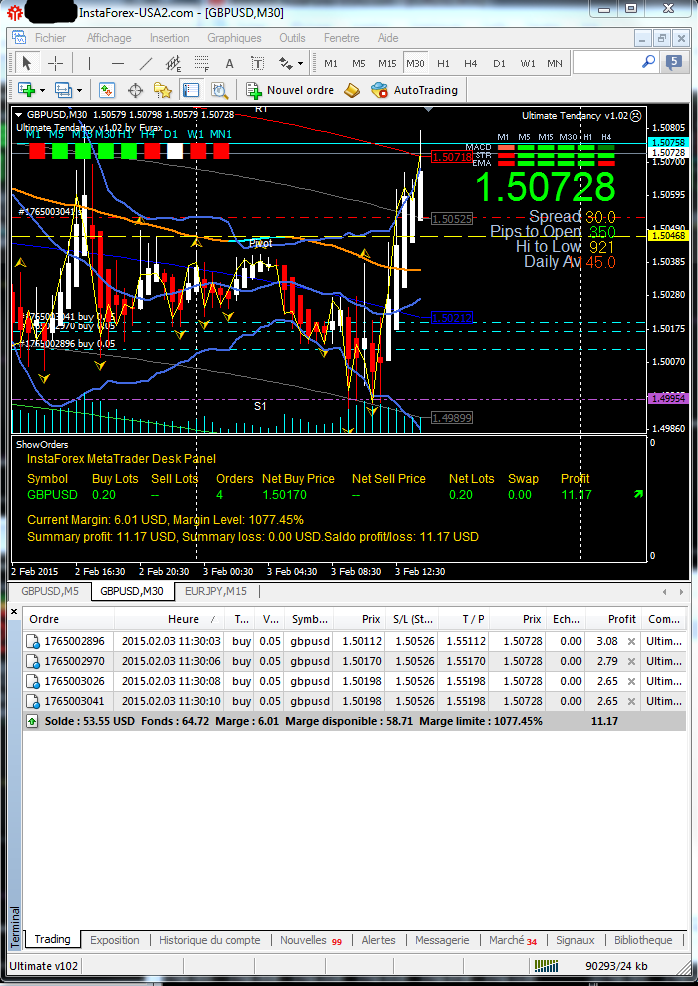Screen dimensions: 698x986
Task: Switch to M5 timeframe
Action: point(358,64)
